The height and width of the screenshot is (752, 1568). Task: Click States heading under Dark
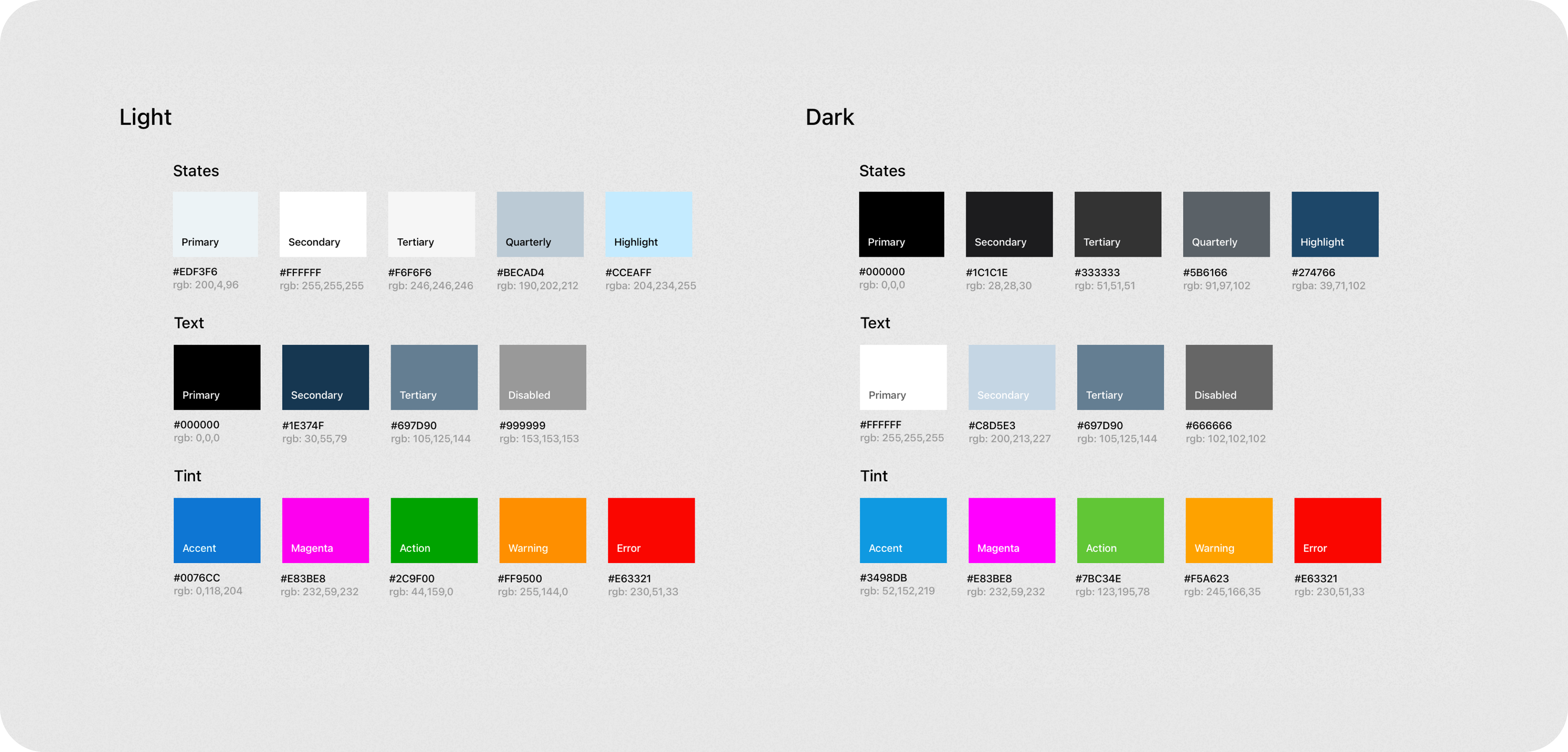(882, 171)
